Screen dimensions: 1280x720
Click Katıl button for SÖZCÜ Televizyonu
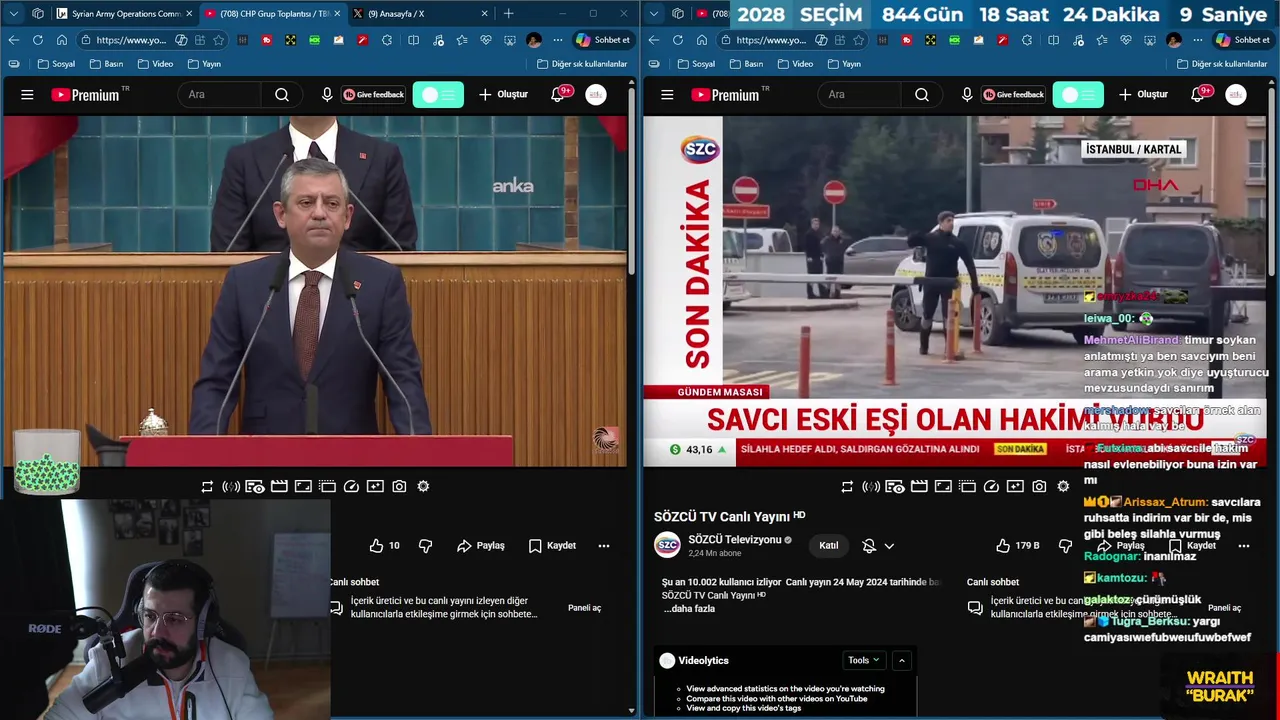coord(829,546)
